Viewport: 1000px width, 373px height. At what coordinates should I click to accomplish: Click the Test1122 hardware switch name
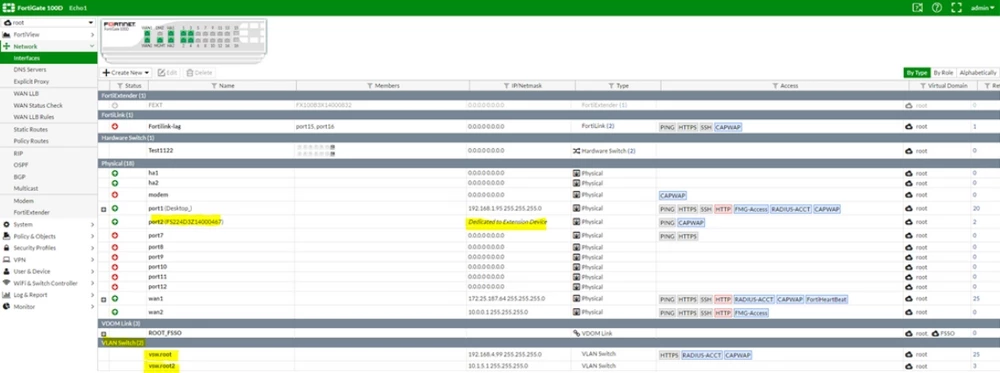coord(161,150)
